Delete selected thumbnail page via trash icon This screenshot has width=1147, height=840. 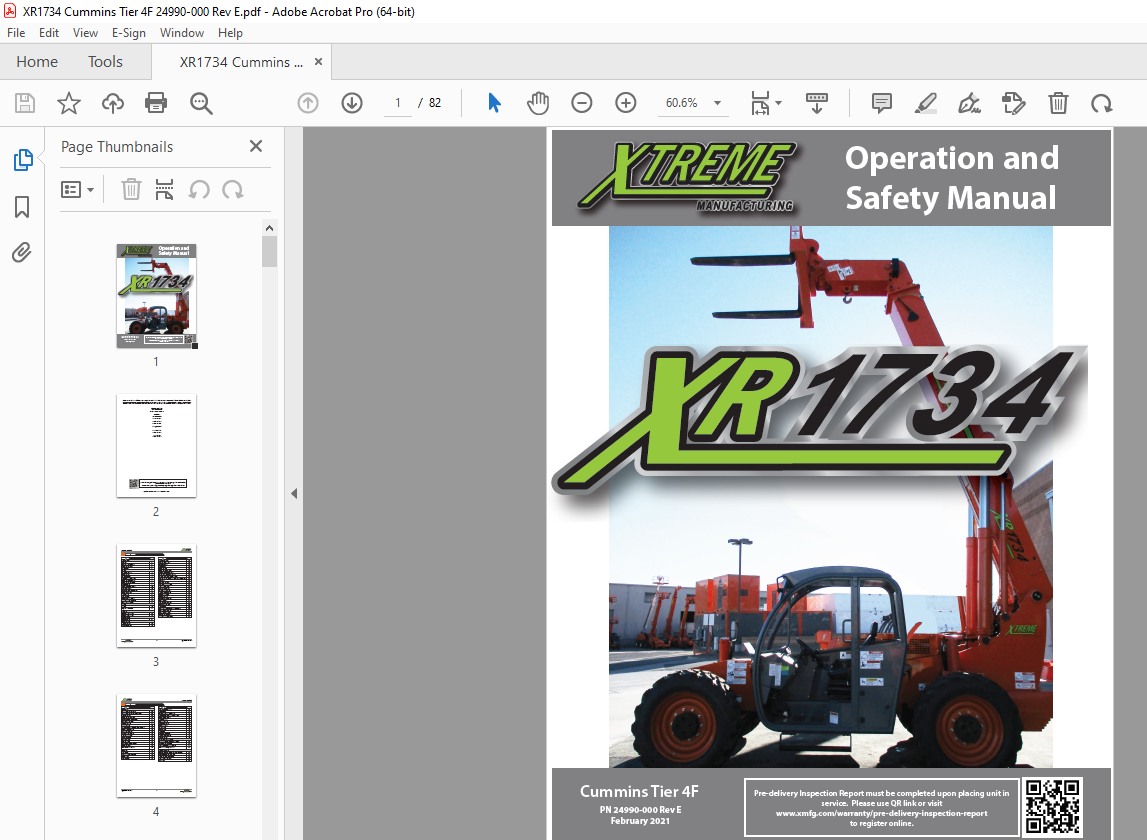131,190
